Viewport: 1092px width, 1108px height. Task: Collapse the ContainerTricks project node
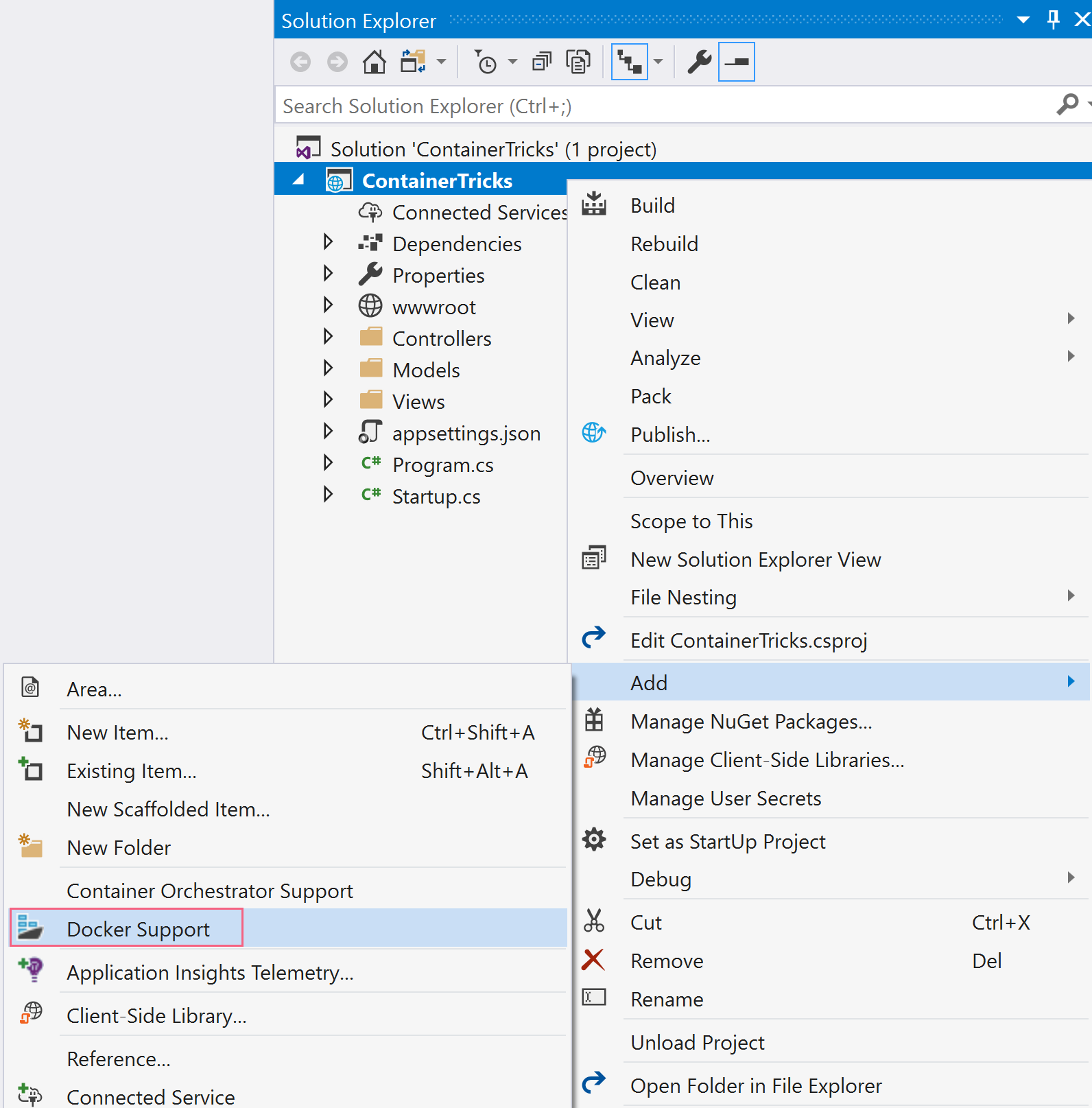(x=298, y=180)
